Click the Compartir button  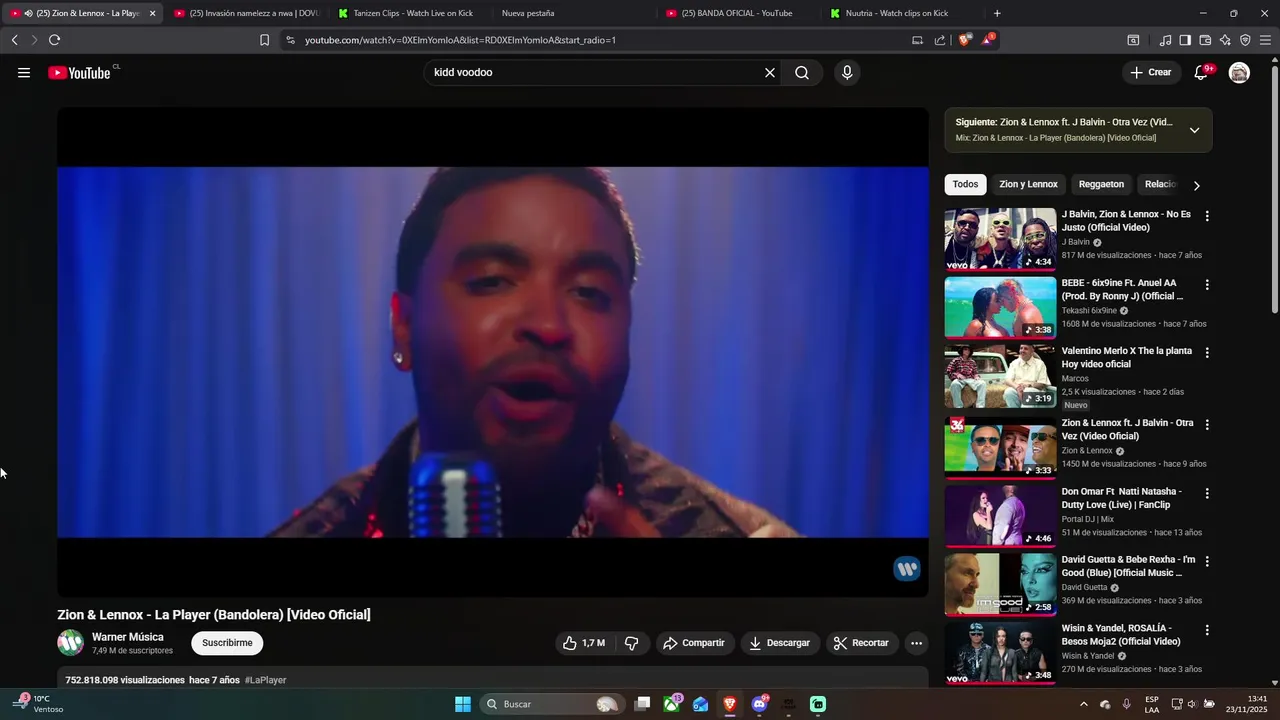pyautogui.click(x=694, y=643)
